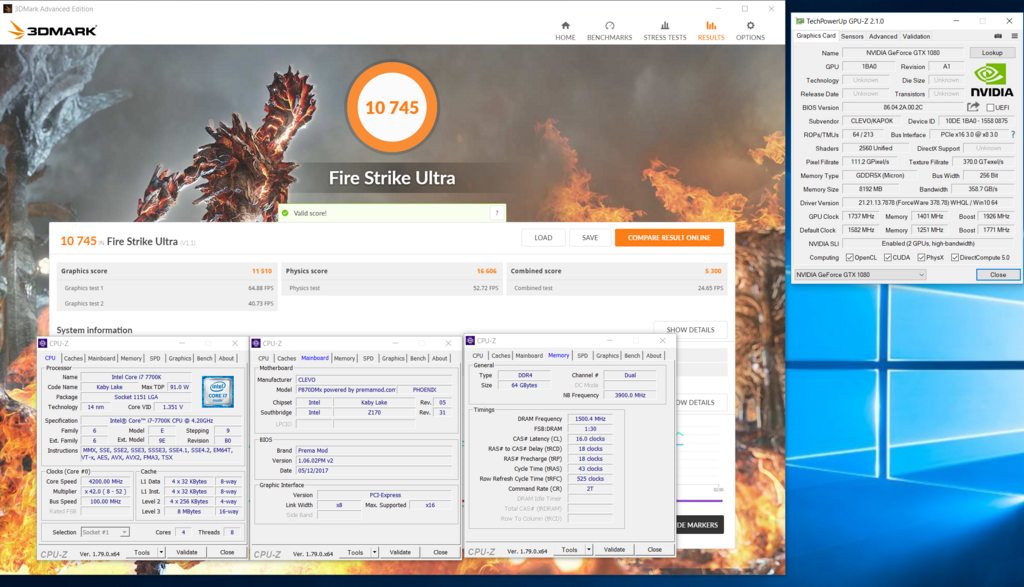Toggle OpenCL checkbox in GPU-Z
The height and width of the screenshot is (587, 1024).
click(850, 257)
